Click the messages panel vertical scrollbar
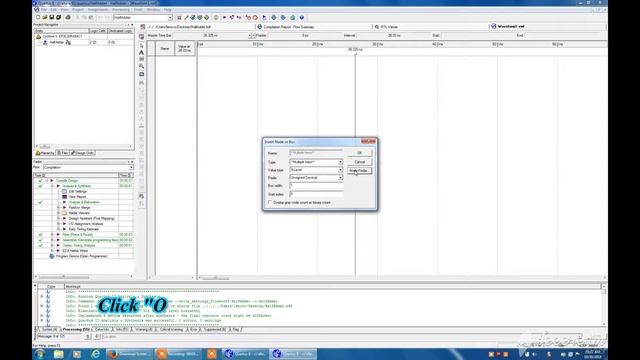 [604, 305]
